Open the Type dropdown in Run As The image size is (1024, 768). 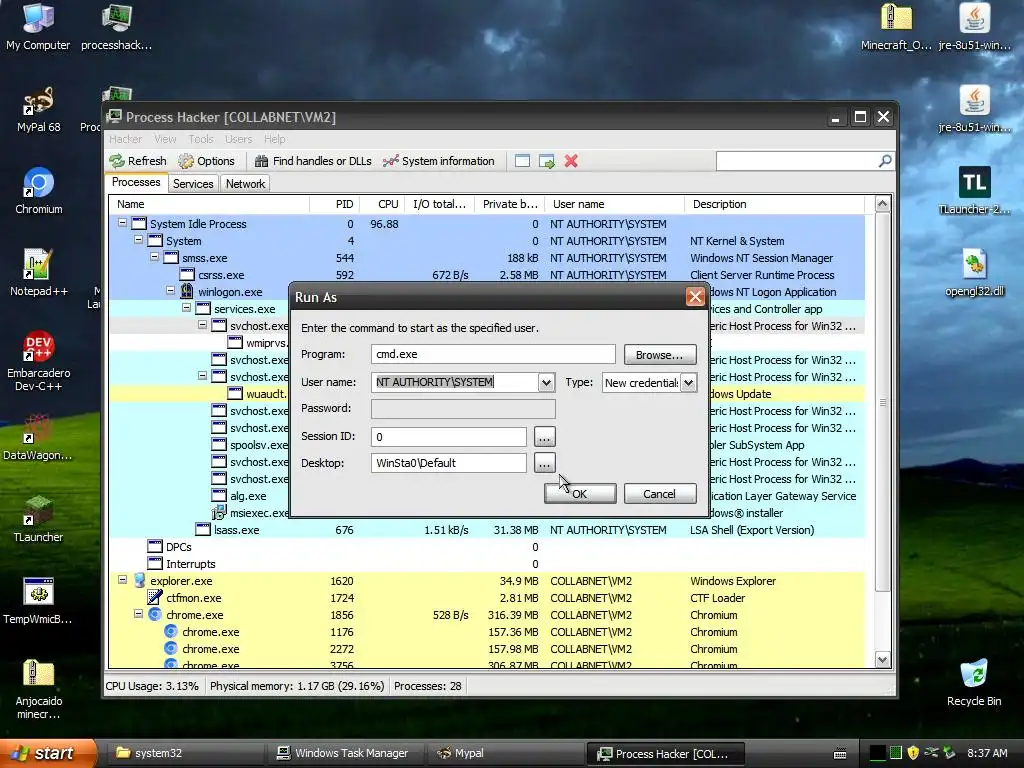[689, 383]
